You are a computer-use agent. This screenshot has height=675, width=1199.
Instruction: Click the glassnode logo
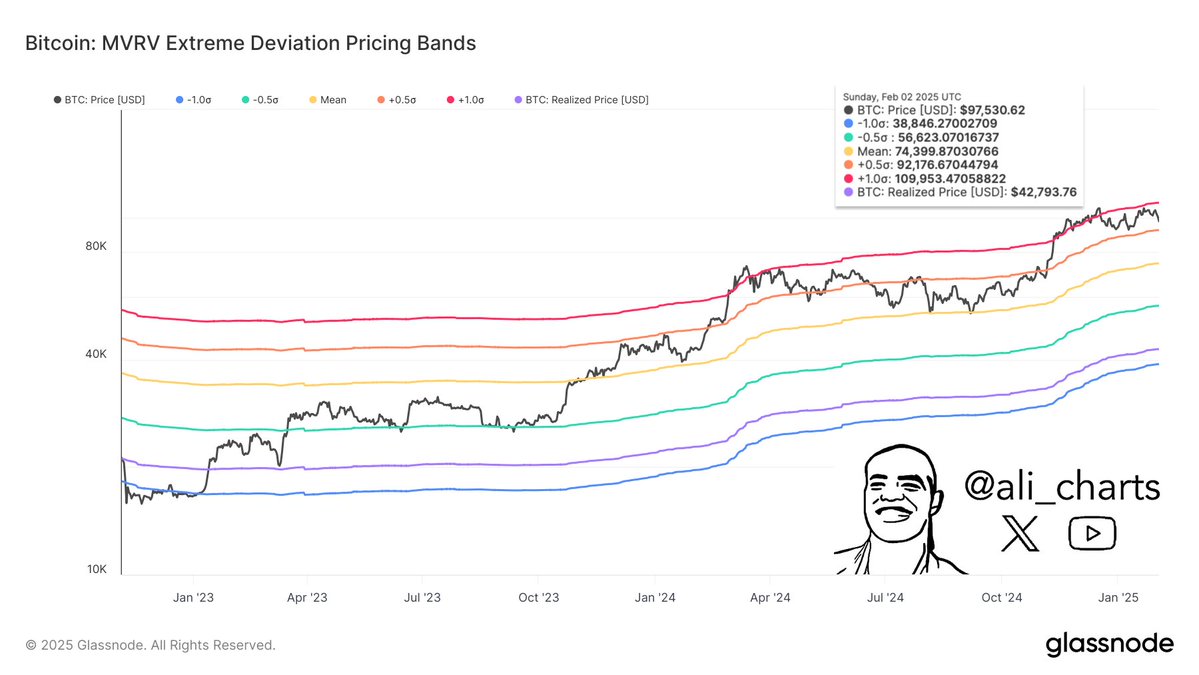1109,645
